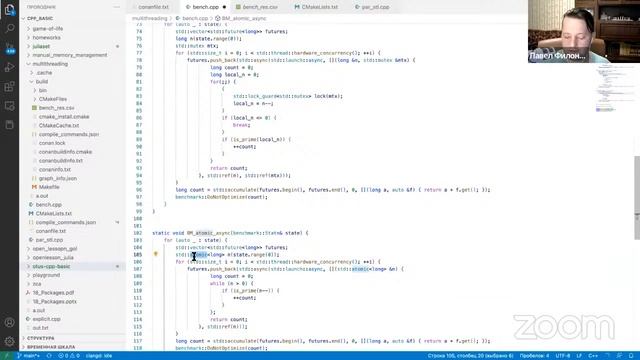The width and height of the screenshot is (640, 360).
Task: Expand the ВРЕМЕННАЯ ШКАЛА timeline section
Action: click(x=51, y=347)
